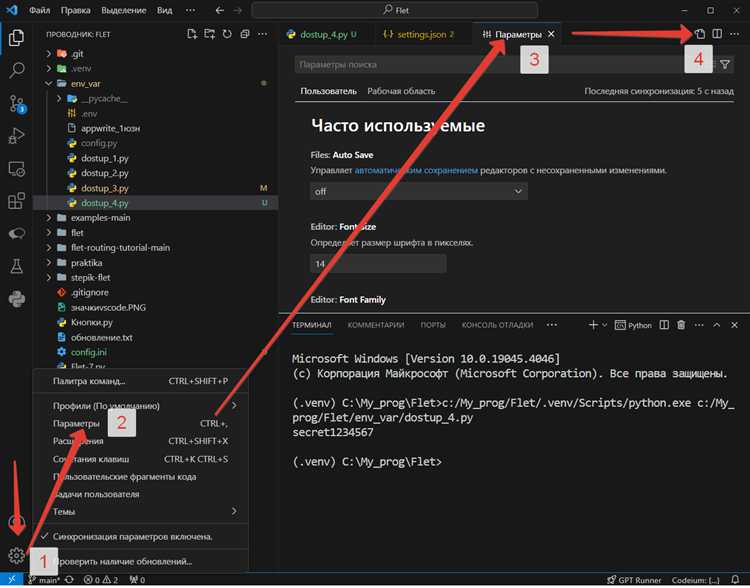
Task: Select the Рабочая область settings scope
Action: pyautogui.click(x=401, y=91)
